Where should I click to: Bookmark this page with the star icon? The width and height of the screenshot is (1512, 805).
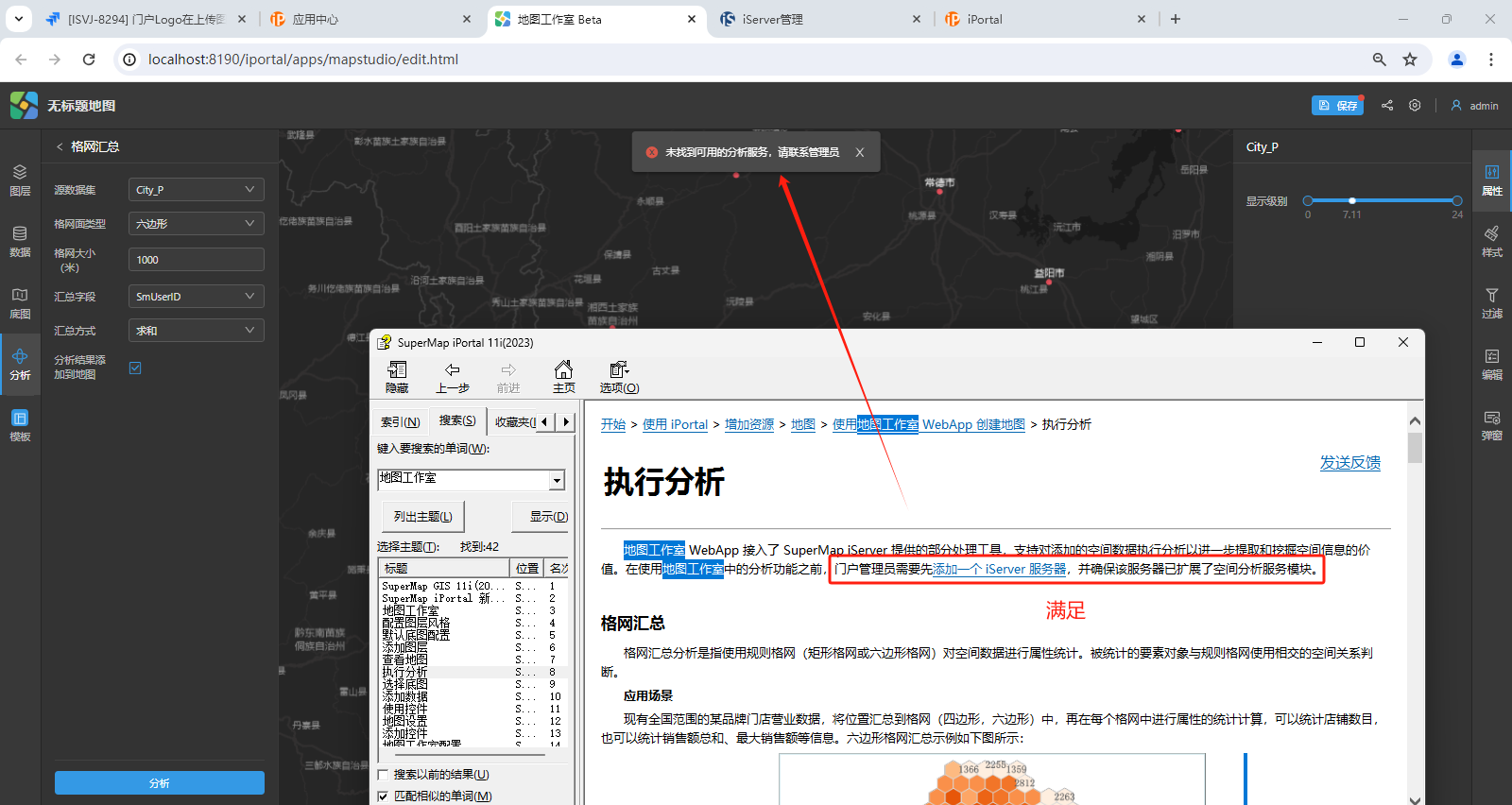click(x=1410, y=60)
